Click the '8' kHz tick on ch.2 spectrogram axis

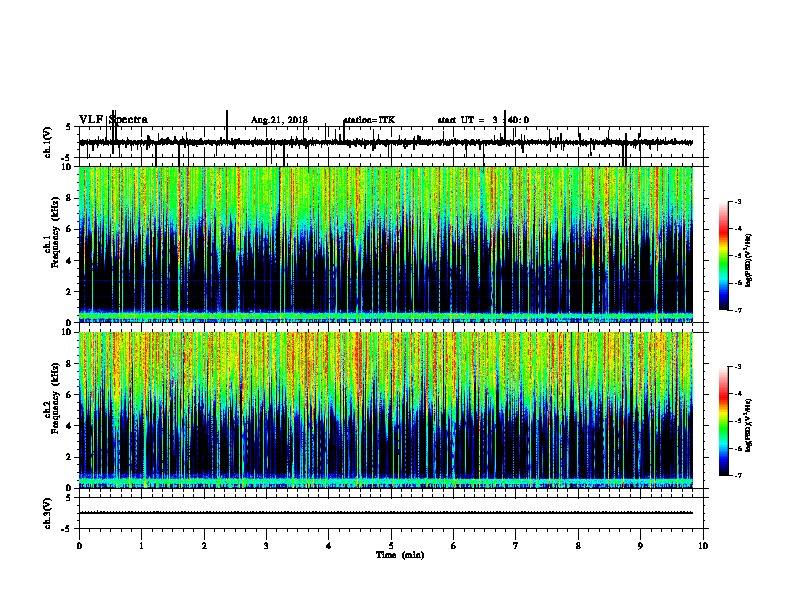click(69, 364)
